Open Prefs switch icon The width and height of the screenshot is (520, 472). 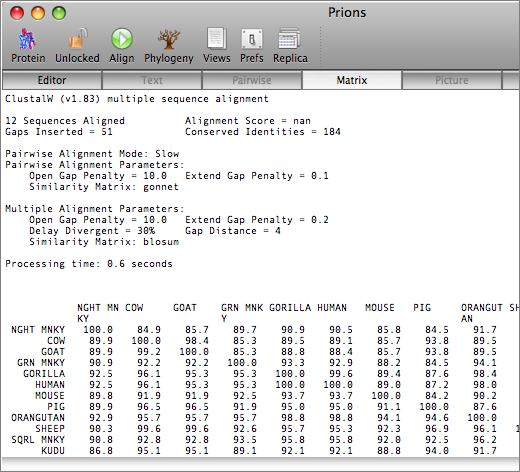[252, 39]
